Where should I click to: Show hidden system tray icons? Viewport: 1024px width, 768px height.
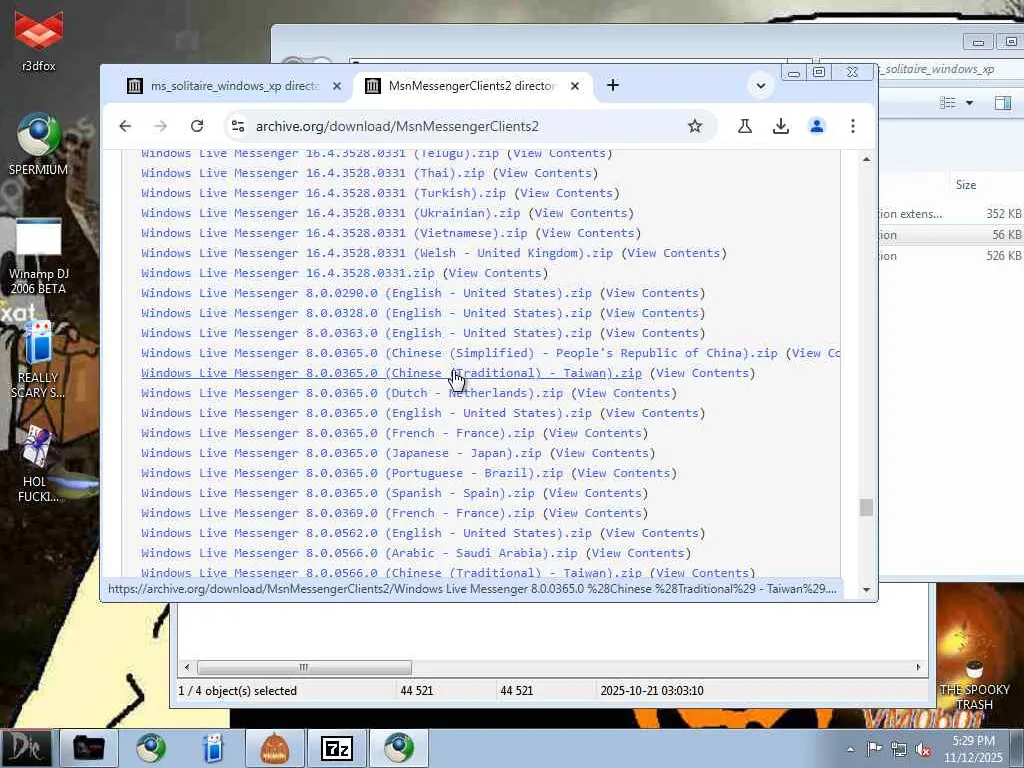850,750
